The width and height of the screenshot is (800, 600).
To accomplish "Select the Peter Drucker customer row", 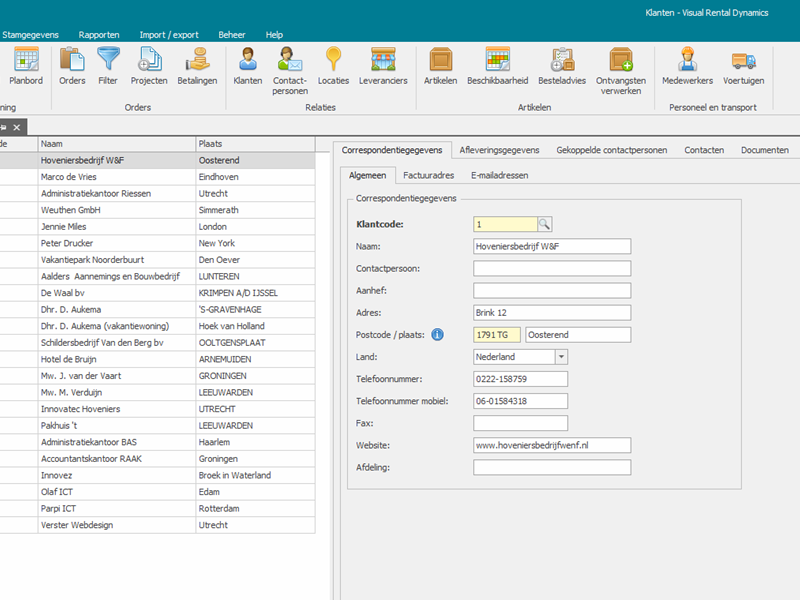I will (118, 243).
